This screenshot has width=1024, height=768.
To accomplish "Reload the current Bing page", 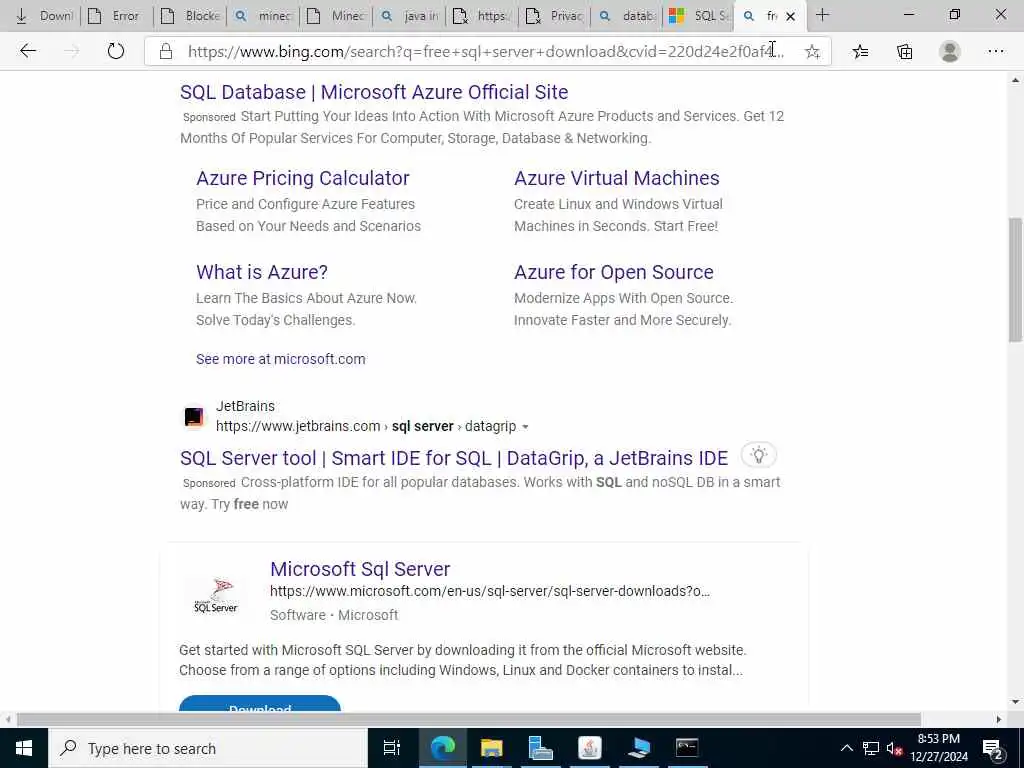I will [116, 51].
